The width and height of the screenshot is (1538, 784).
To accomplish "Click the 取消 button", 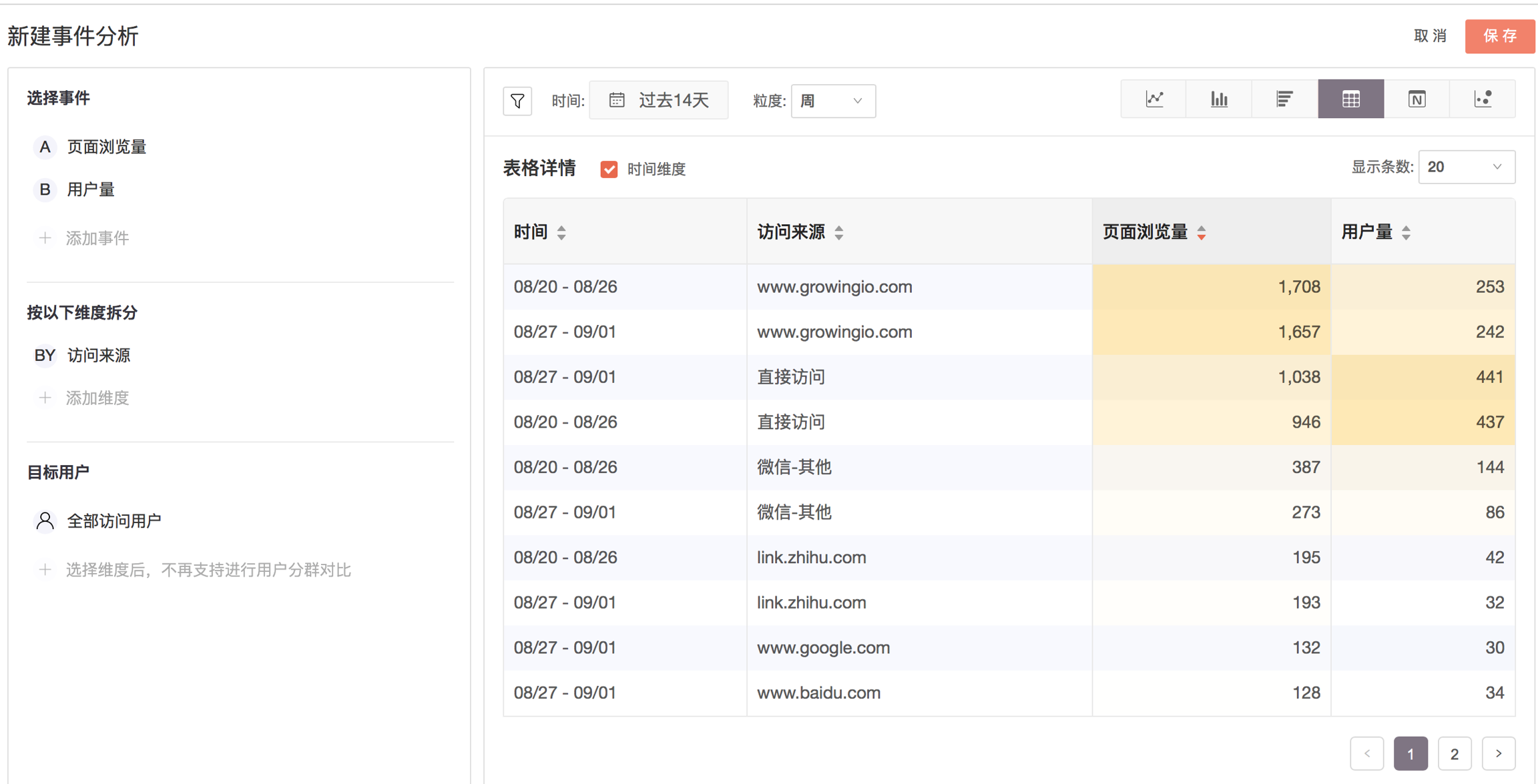I will (1431, 36).
